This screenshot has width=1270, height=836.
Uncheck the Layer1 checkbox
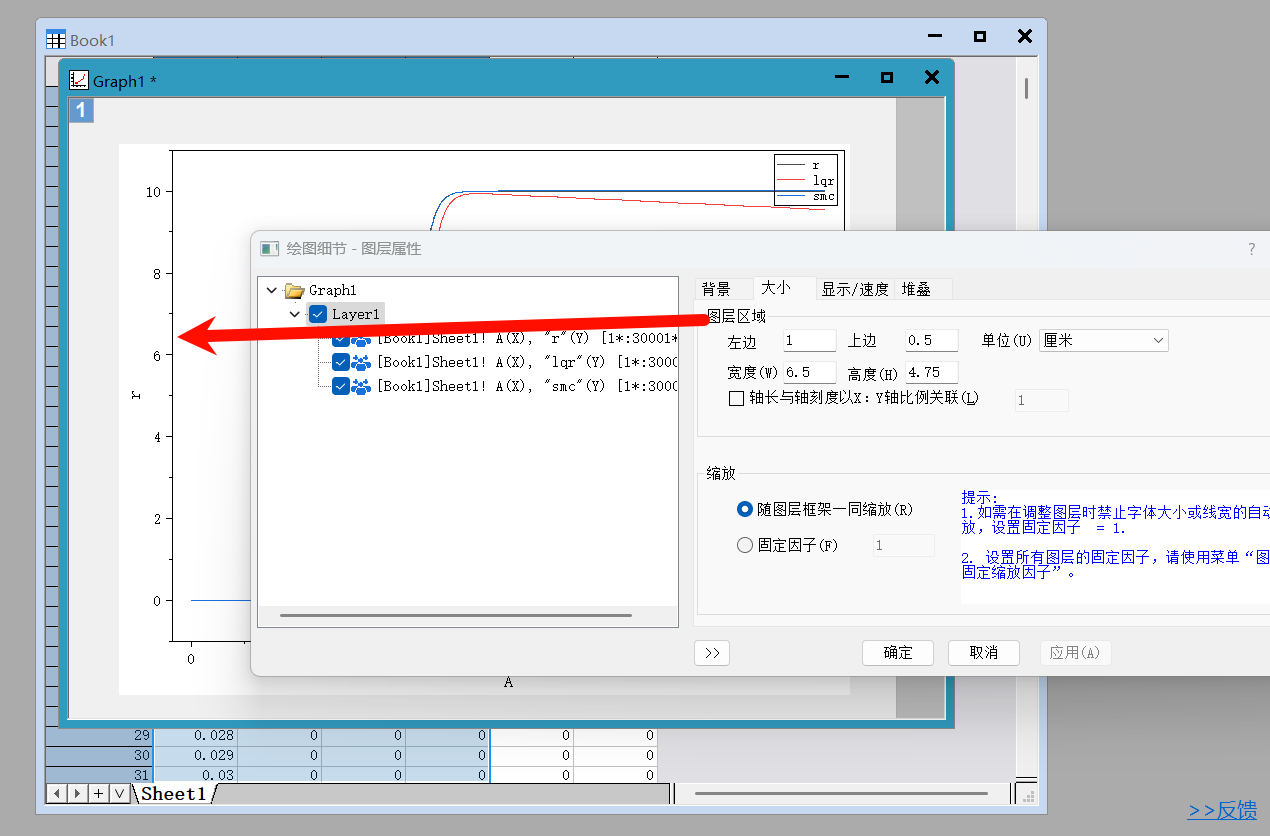click(318, 314)
